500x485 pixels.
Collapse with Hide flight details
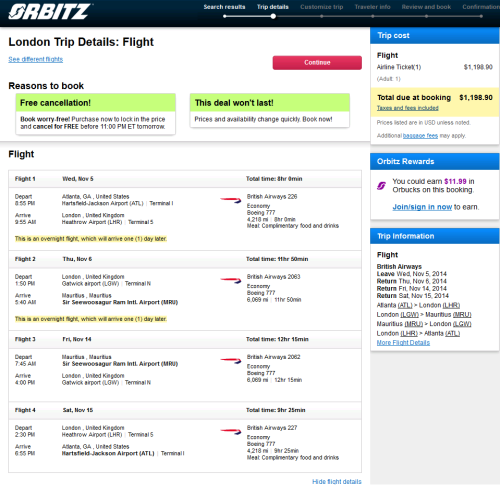coord(337,481)
